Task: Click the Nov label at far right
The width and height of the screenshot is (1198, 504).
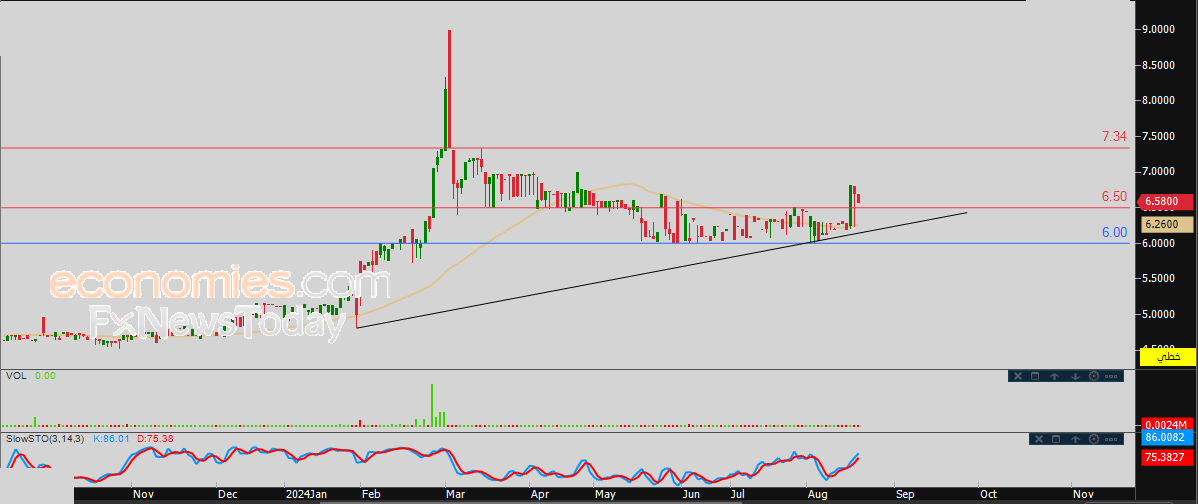Action: (1082, 494)
